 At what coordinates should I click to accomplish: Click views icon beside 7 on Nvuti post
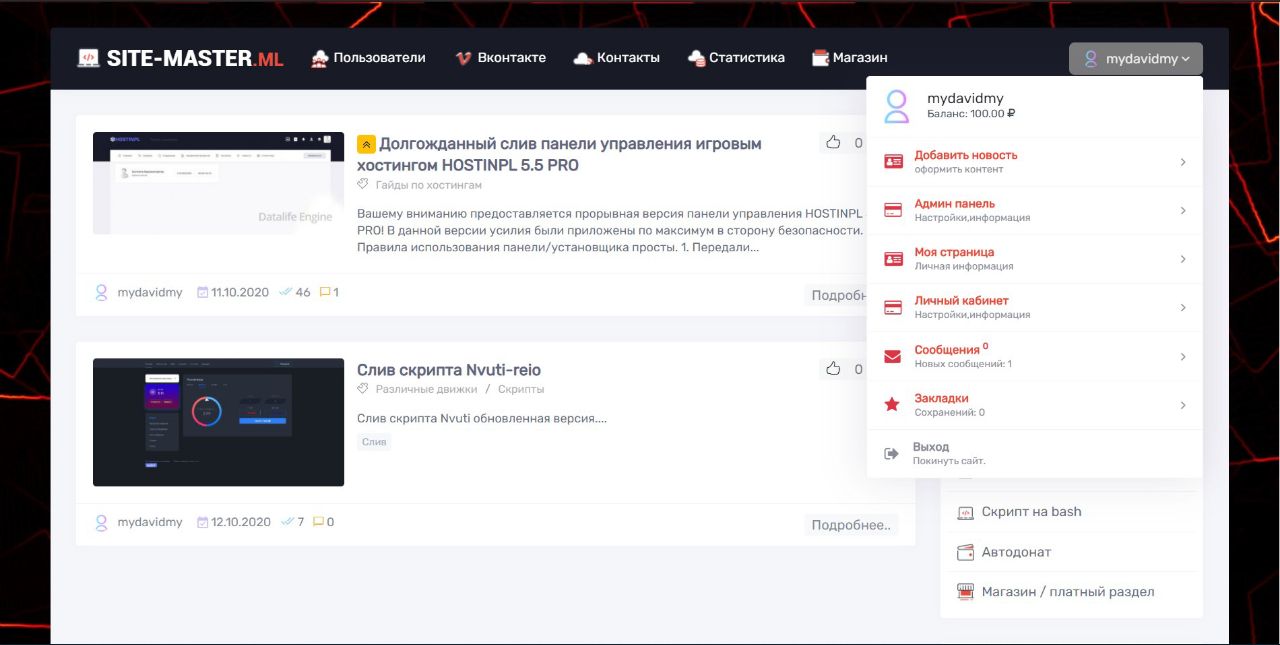tap(287, 521)
